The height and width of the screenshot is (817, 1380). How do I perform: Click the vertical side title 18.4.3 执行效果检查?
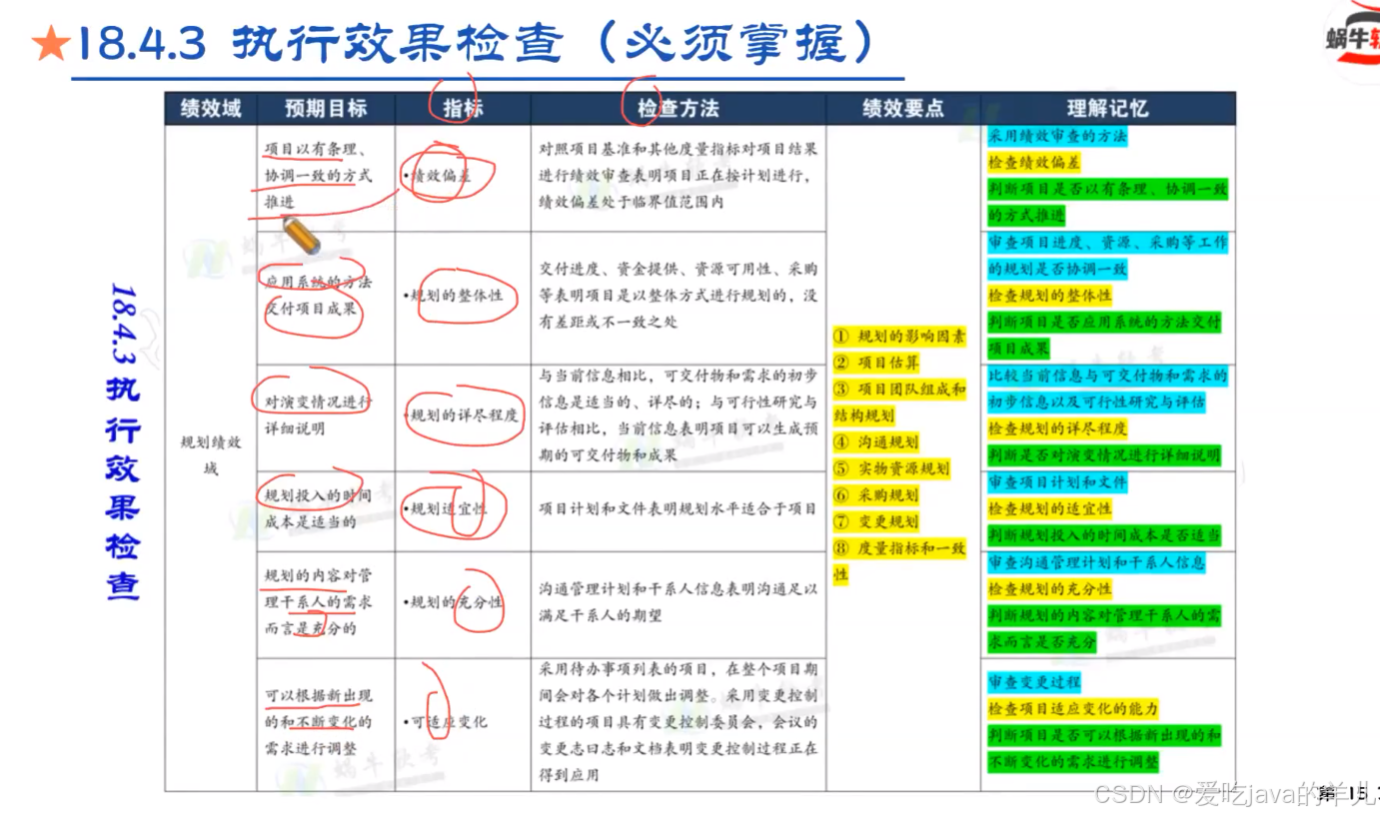pos(122,442)
